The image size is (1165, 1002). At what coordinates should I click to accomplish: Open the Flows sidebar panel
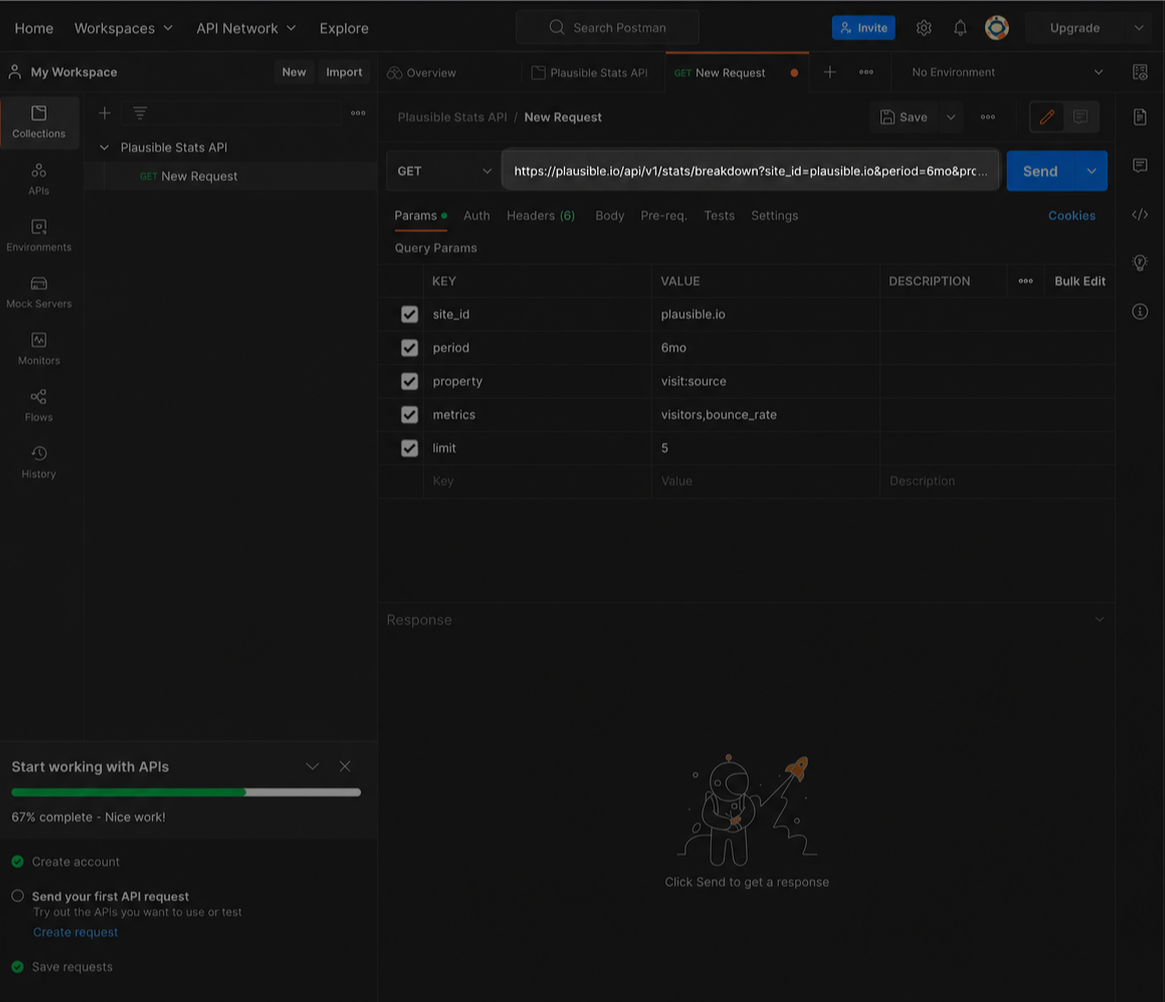pos(39,405)
